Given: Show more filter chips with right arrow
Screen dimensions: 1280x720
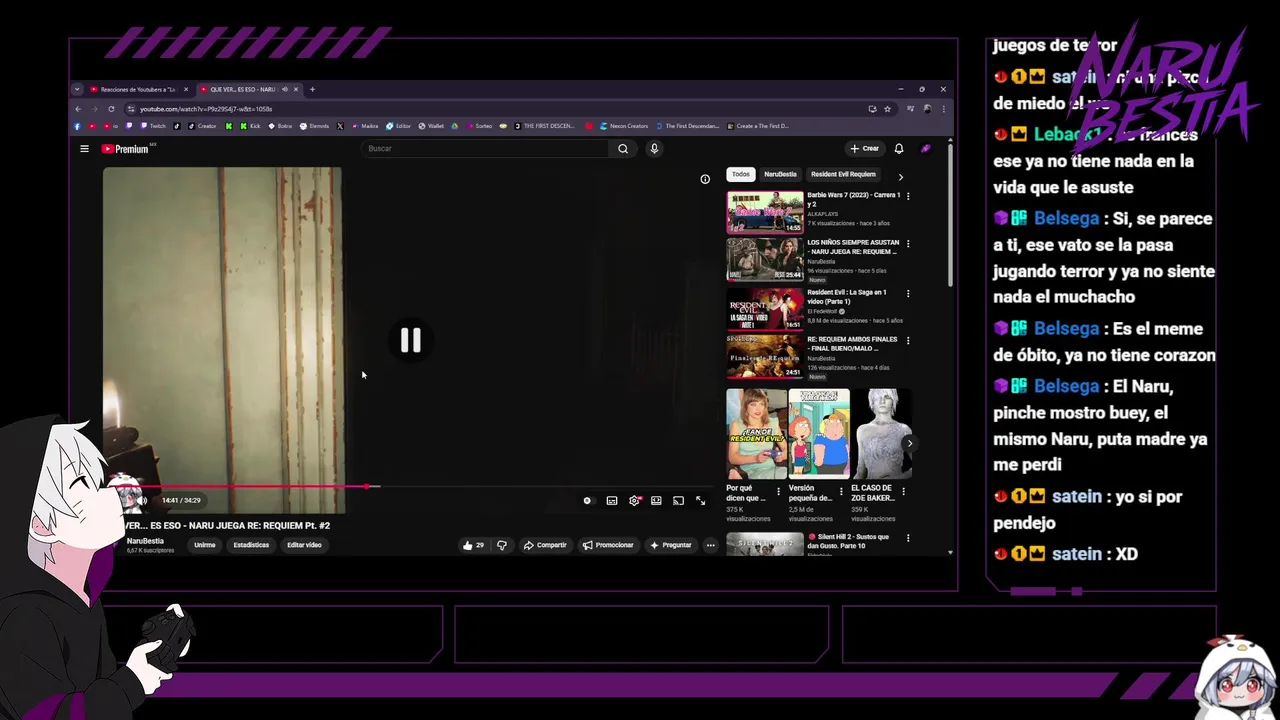Looking at the screenshot, I should [x=900, y=177].
